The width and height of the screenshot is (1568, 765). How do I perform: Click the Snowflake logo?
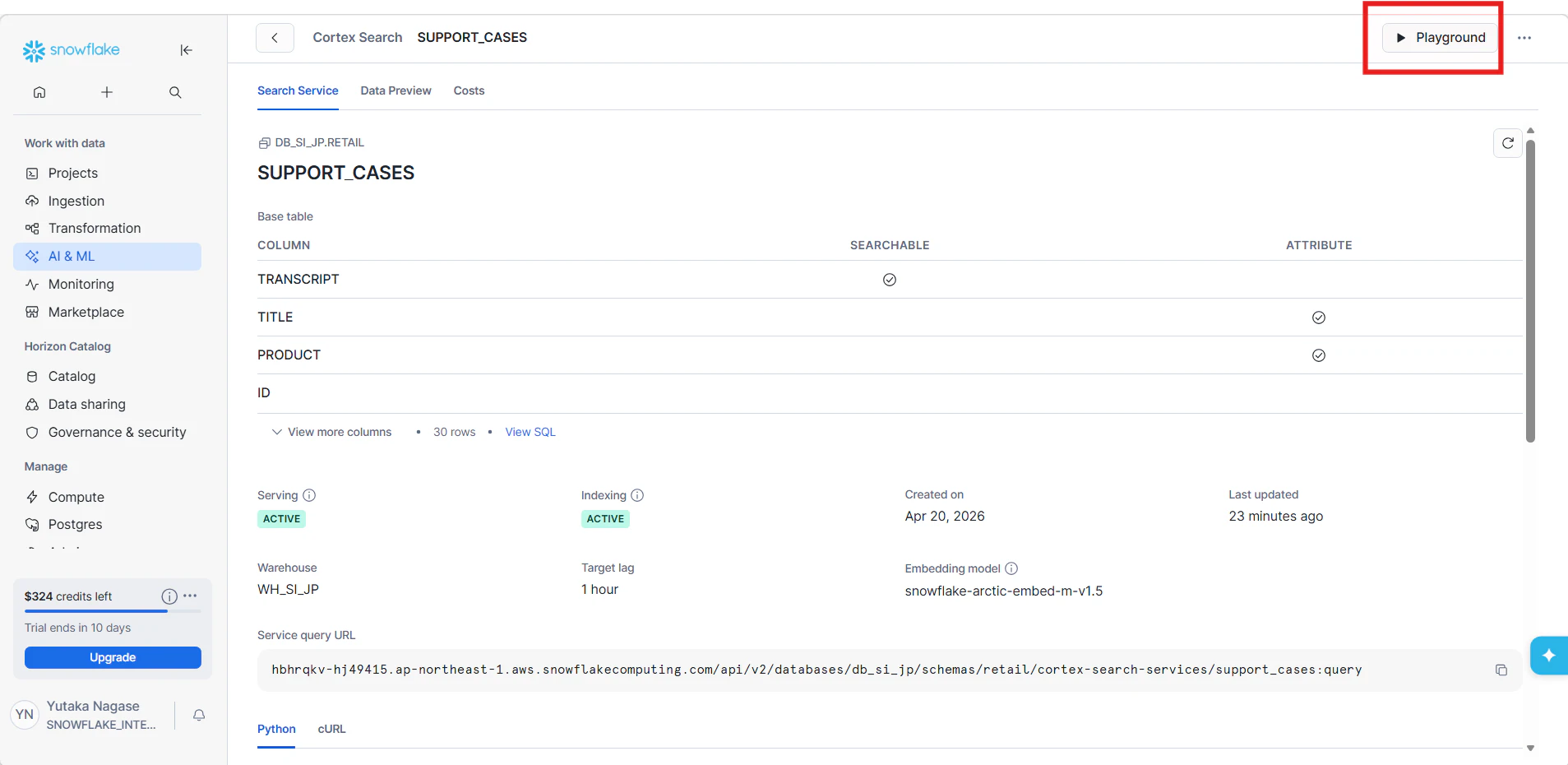point(72,50)
